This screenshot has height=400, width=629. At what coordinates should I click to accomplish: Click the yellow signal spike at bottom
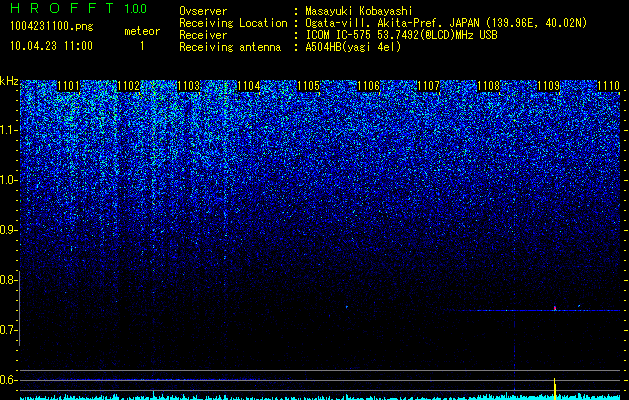pos(555,388)
